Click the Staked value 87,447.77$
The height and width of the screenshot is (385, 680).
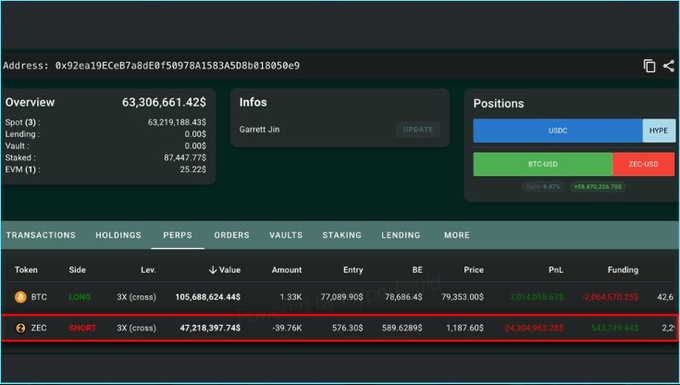click(185, 157)
